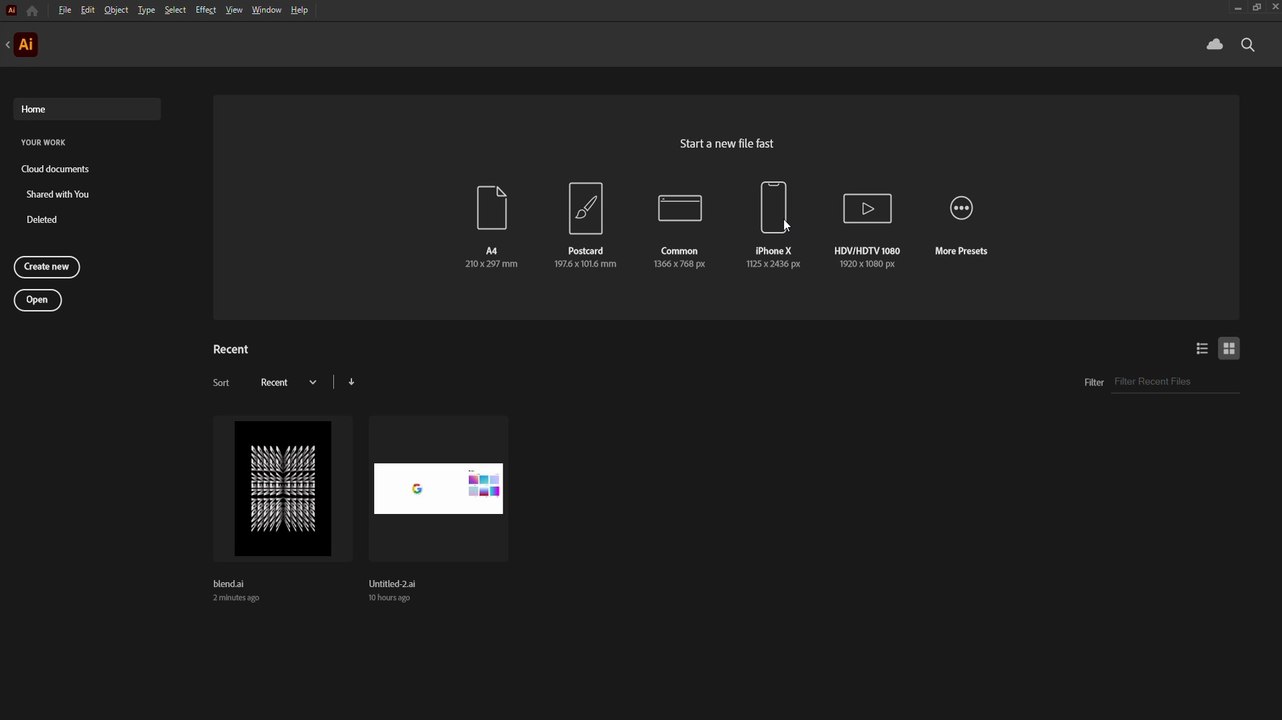Viewport: 1282px width, 720px height.
Task: Open the Edit menu
Action: click(88, 10)
